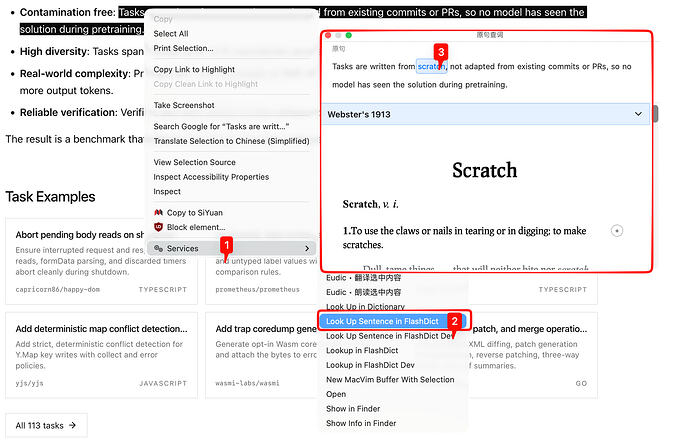690x440 pixels.
Task: Click the Contamination free bullet label
Action: pyautogui.click(x=68, y=12)
